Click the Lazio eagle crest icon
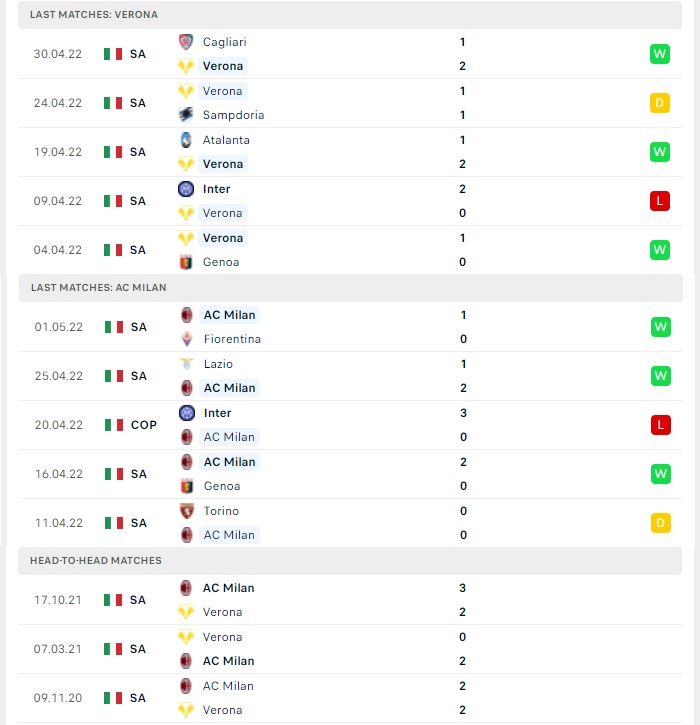The image size is (700, 725). point(187,364)
